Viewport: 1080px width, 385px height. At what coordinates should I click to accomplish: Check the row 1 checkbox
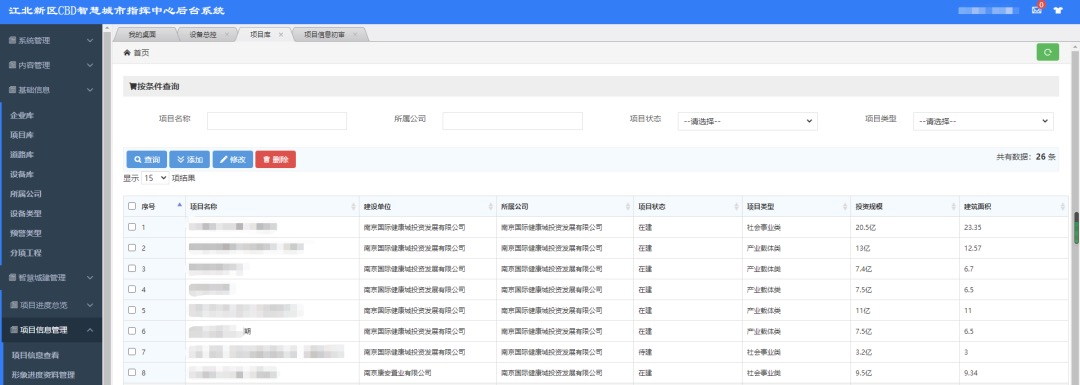click(132, 227)
